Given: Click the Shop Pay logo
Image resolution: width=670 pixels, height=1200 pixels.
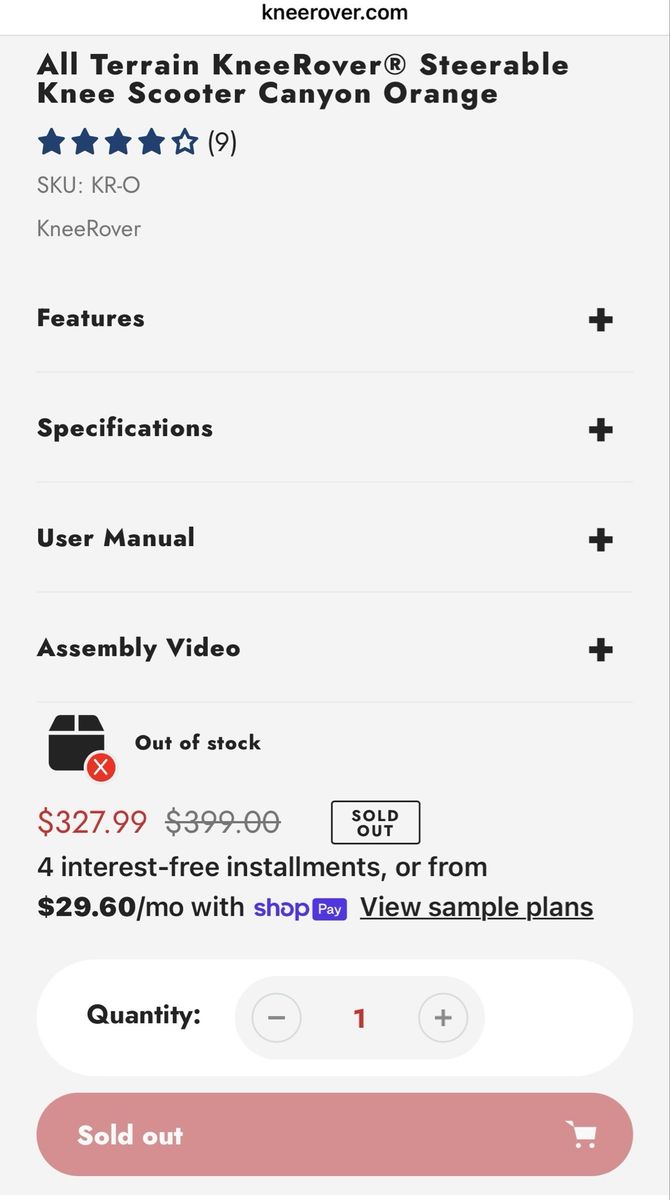Looking at the screenshot, I should point(299,908).
